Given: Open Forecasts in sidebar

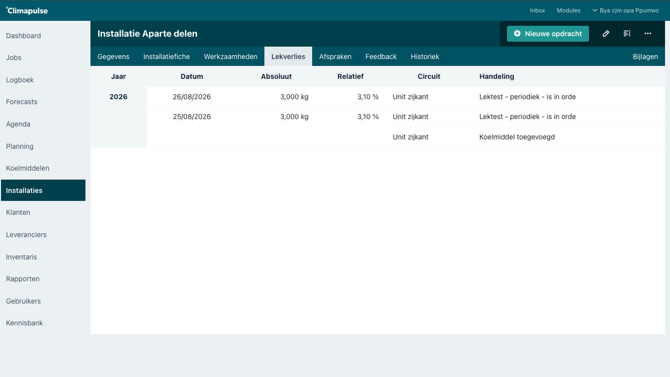Looking at the screenshot, I should point(43,102).
